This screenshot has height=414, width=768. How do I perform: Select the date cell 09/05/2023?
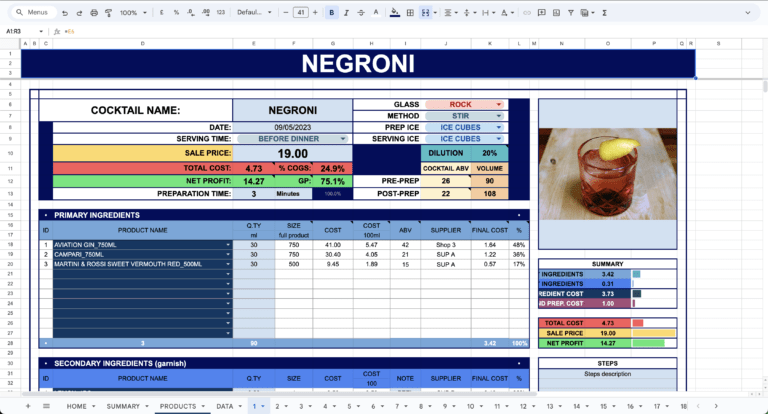point(292,127)
